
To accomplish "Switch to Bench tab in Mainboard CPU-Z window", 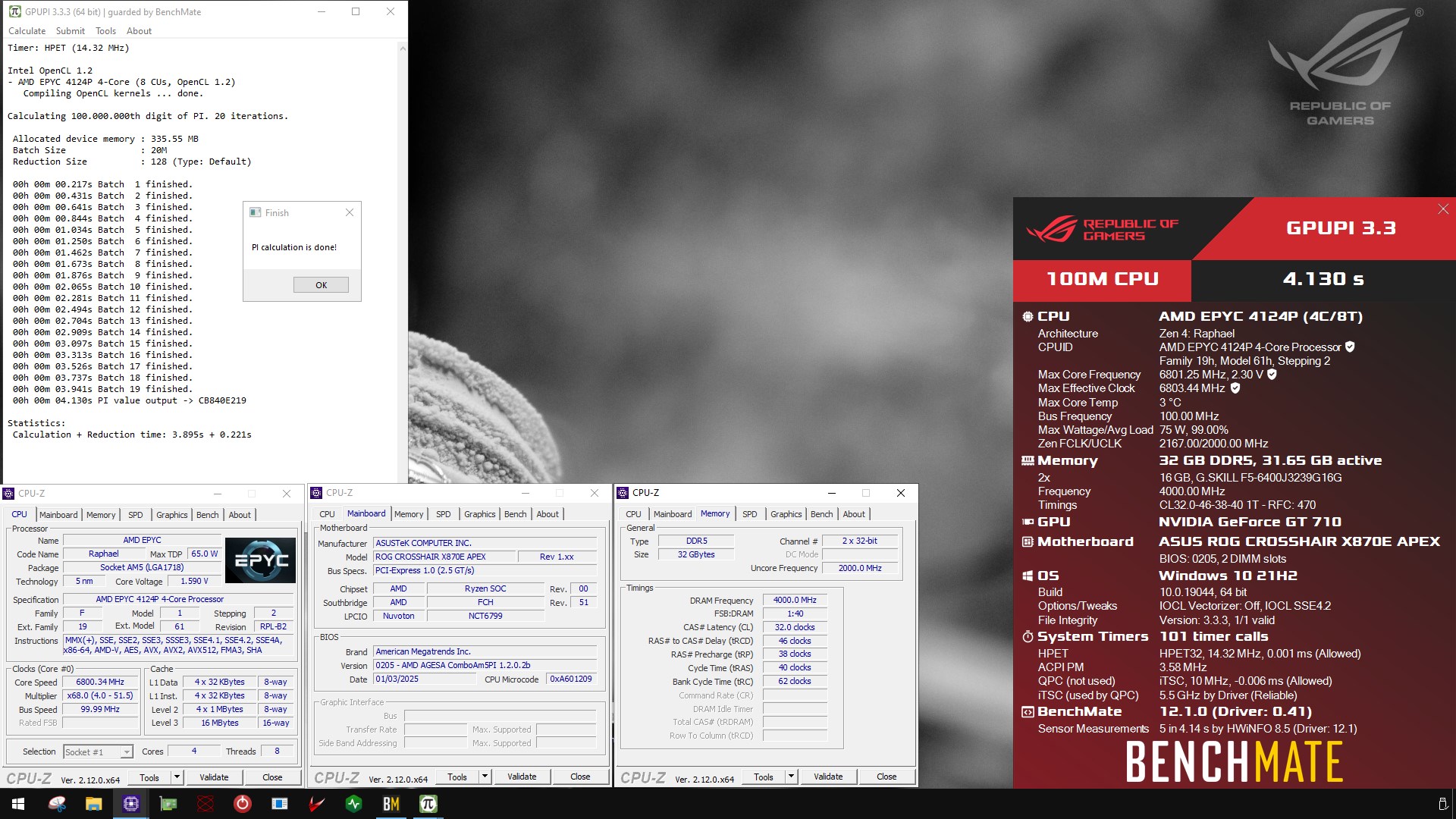I will point(515,514).
